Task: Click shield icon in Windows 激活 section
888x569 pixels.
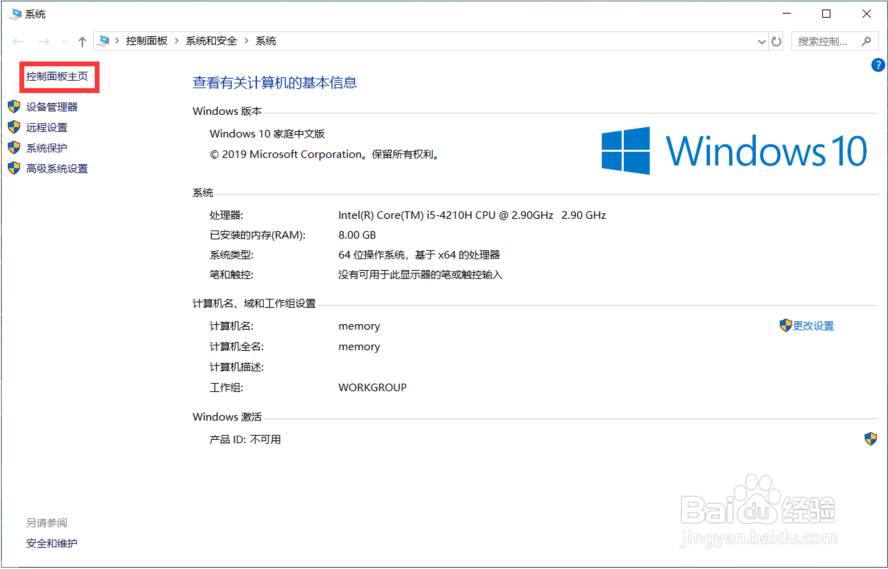Action: click(871, 438)
